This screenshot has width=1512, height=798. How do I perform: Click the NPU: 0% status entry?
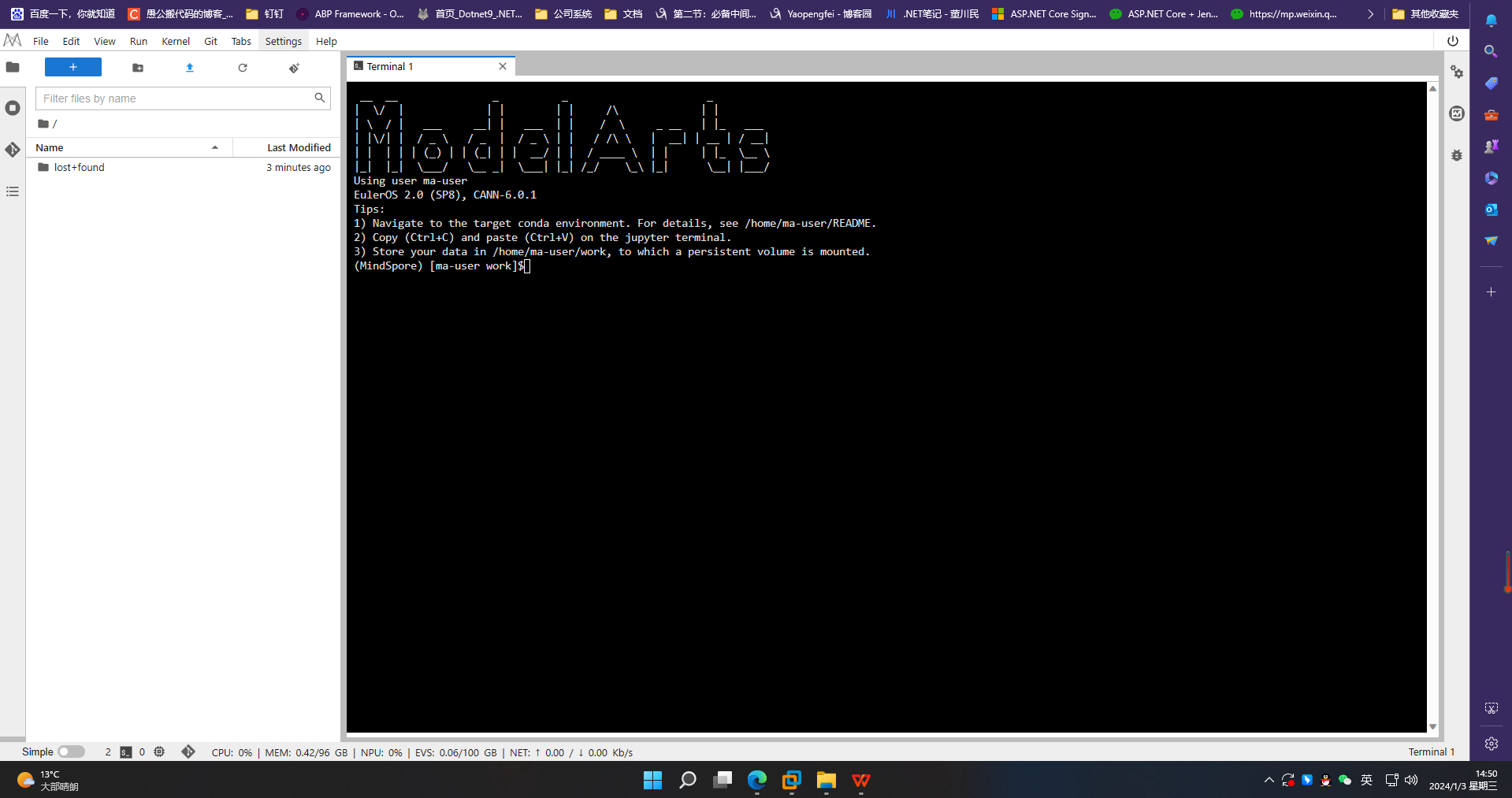(x=381, y=752)
